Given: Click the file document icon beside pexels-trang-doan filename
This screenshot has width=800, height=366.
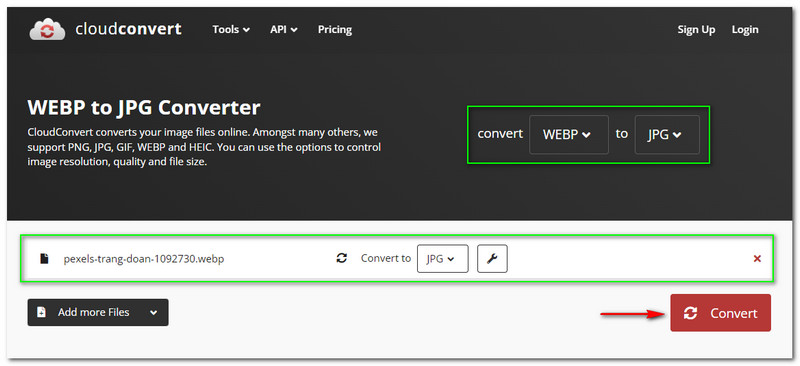Looking at the screenshot, I should pos(44,259).
